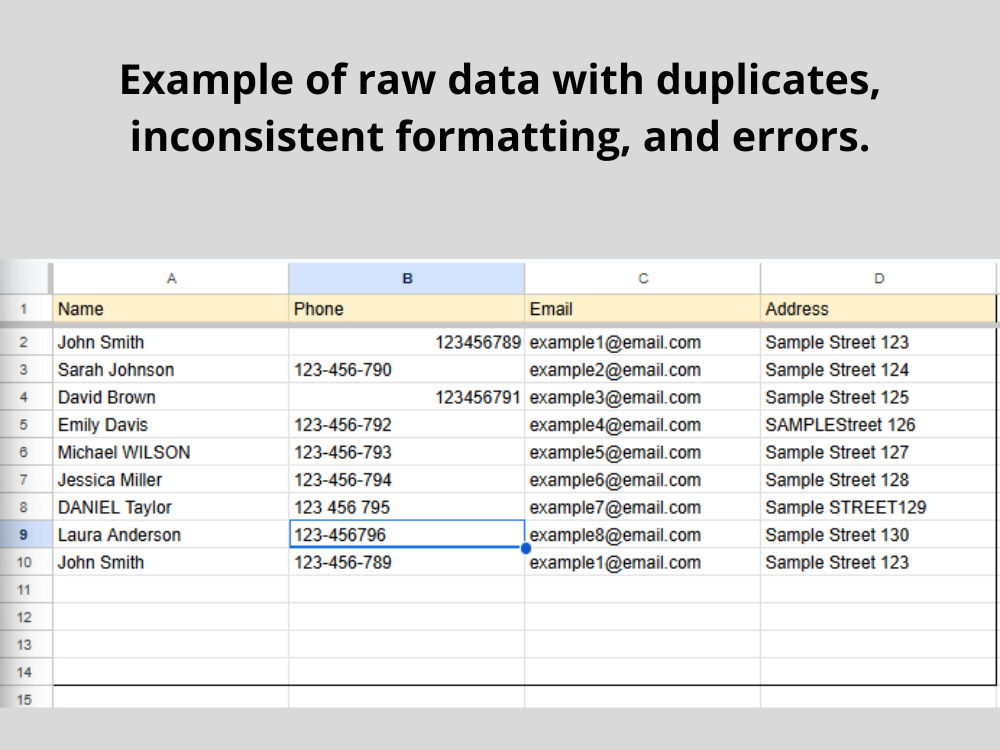Screen dimensions: 1000x750
Task: Select cell 'Sample Street 130'
Action: [878, 534]
